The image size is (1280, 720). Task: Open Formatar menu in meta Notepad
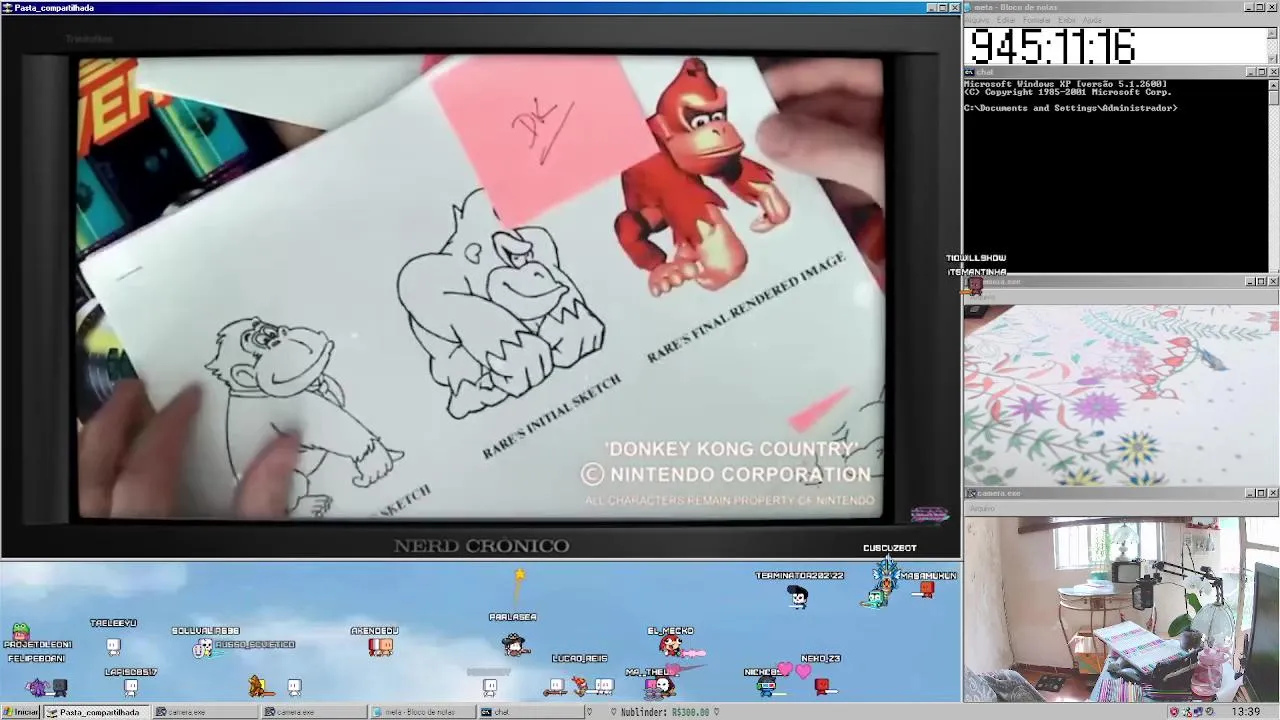tap(1037, 20)
